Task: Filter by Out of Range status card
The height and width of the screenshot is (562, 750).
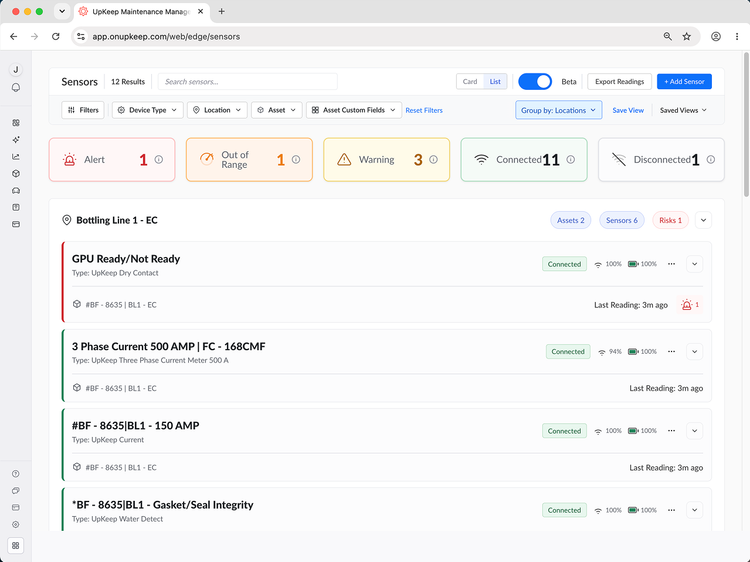Action: [249, 160]
